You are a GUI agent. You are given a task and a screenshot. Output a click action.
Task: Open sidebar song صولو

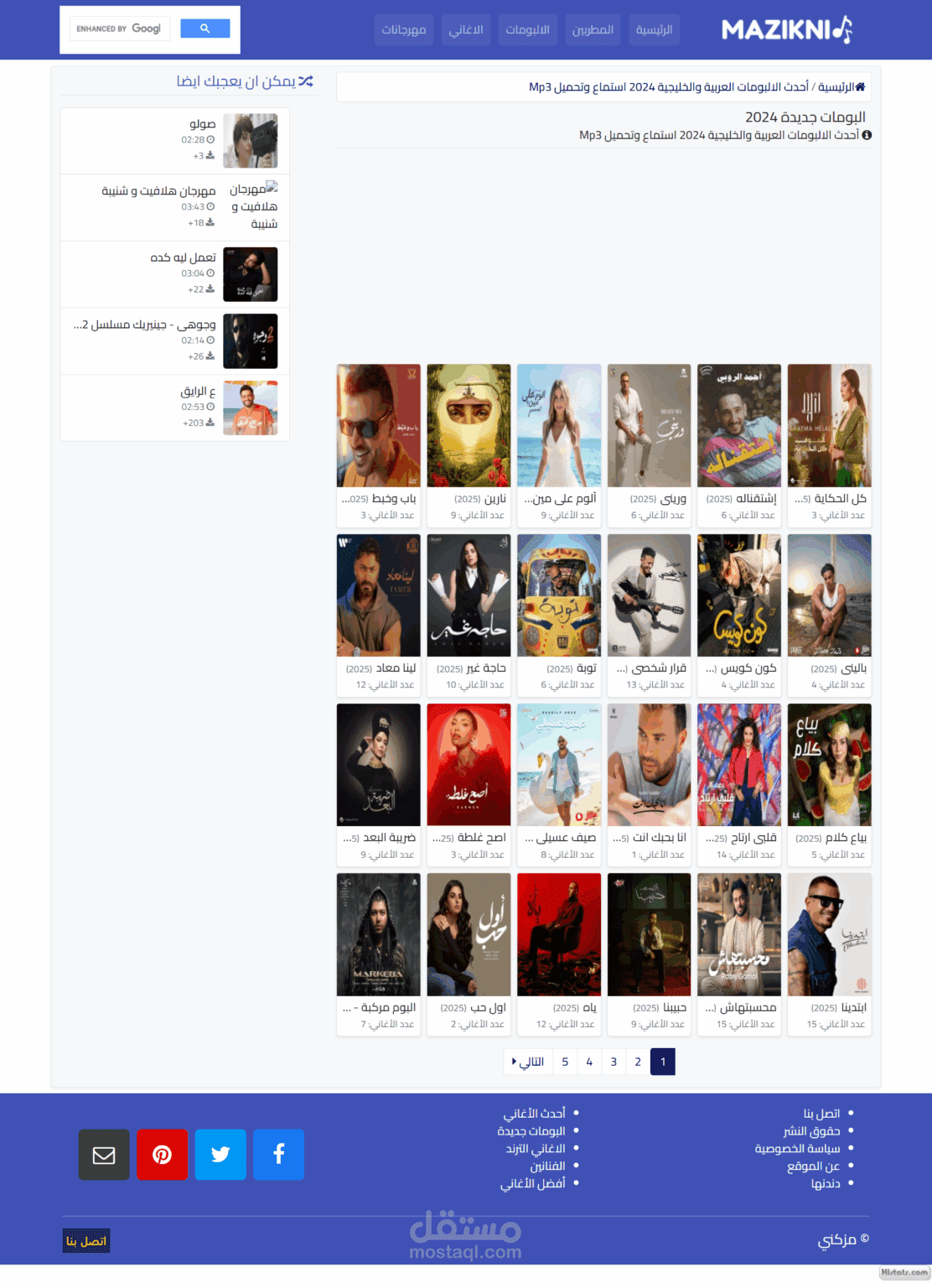point(202,124)
